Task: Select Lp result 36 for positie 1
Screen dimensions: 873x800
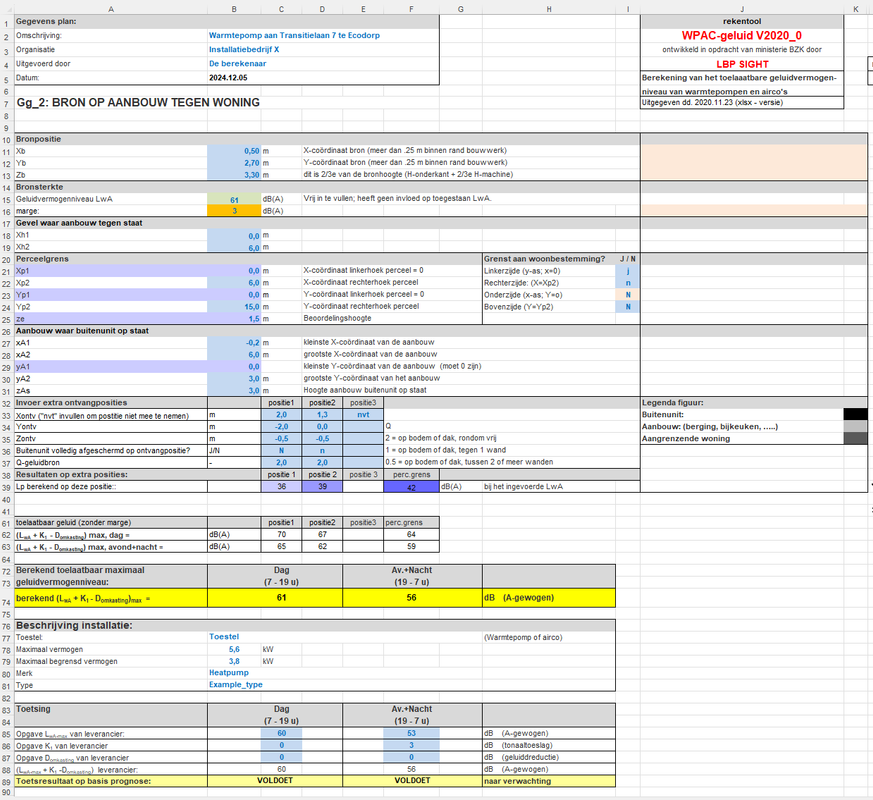Action: pyautogui.click(x=281, y=487)
